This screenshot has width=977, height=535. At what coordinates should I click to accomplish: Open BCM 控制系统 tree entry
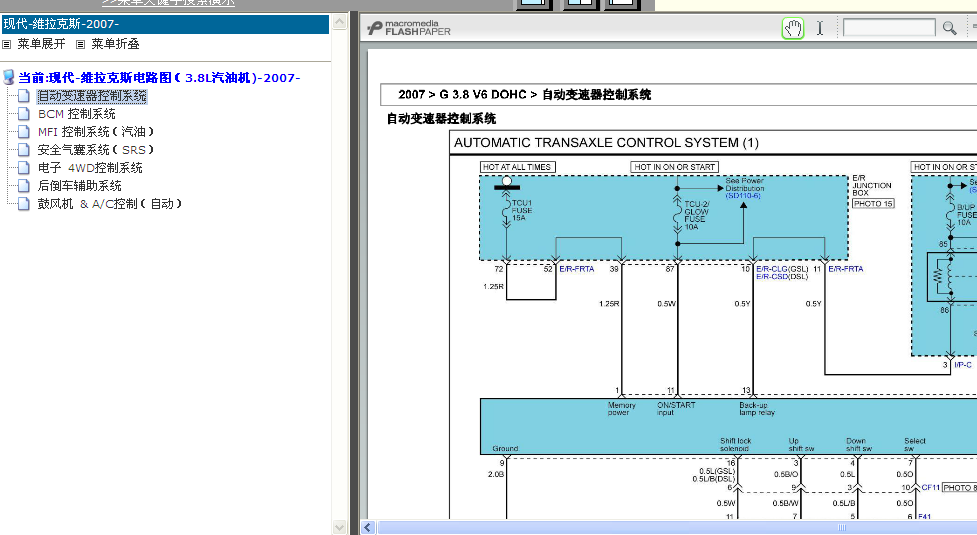77,114
